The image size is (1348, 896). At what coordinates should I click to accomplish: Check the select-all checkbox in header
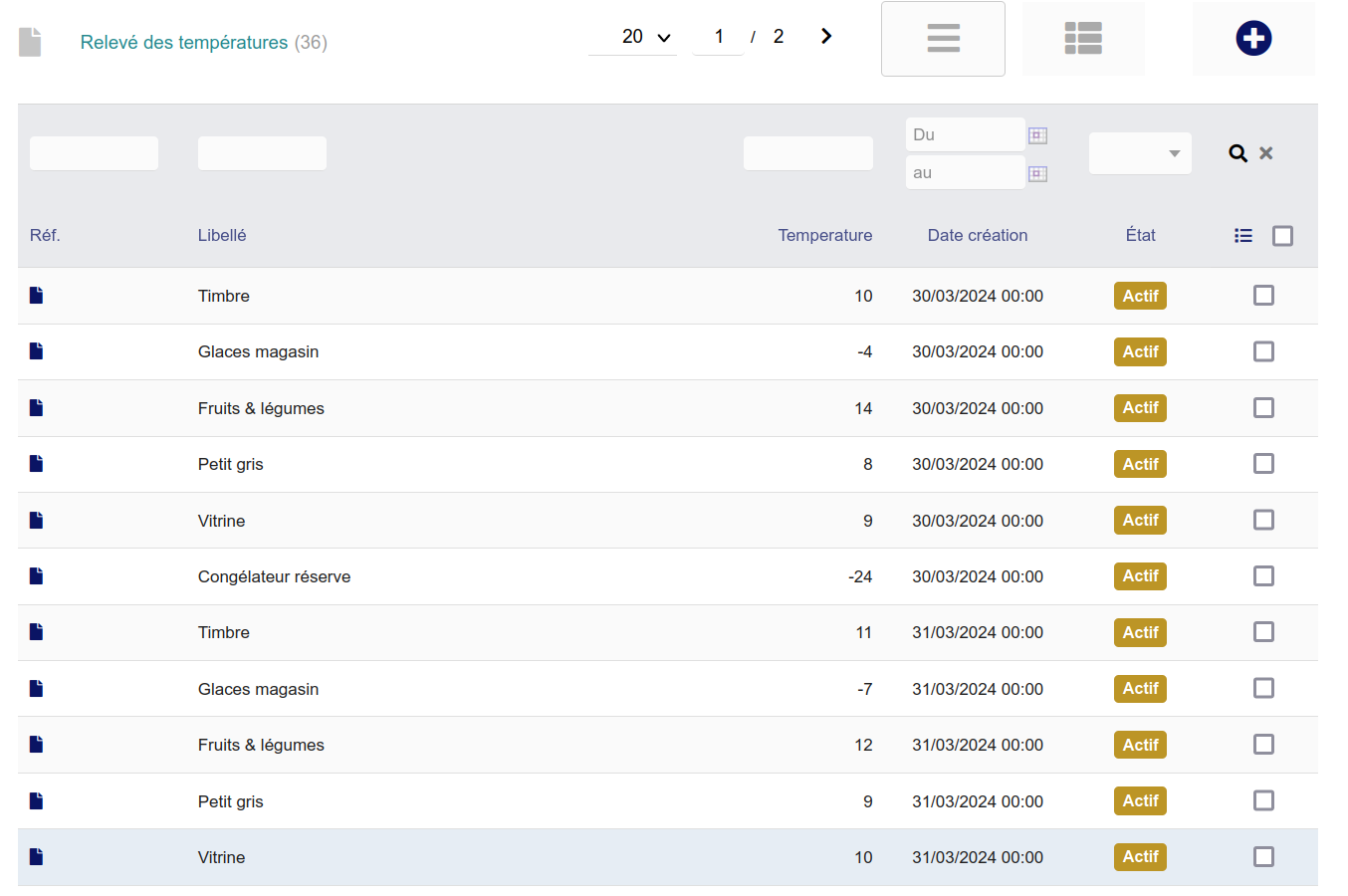click(x=1283, y=236)
